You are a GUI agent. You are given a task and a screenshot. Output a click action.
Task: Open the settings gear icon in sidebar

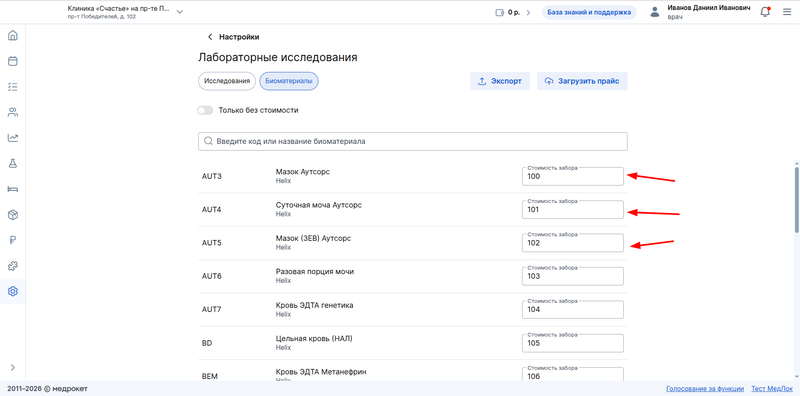(13, 291)
